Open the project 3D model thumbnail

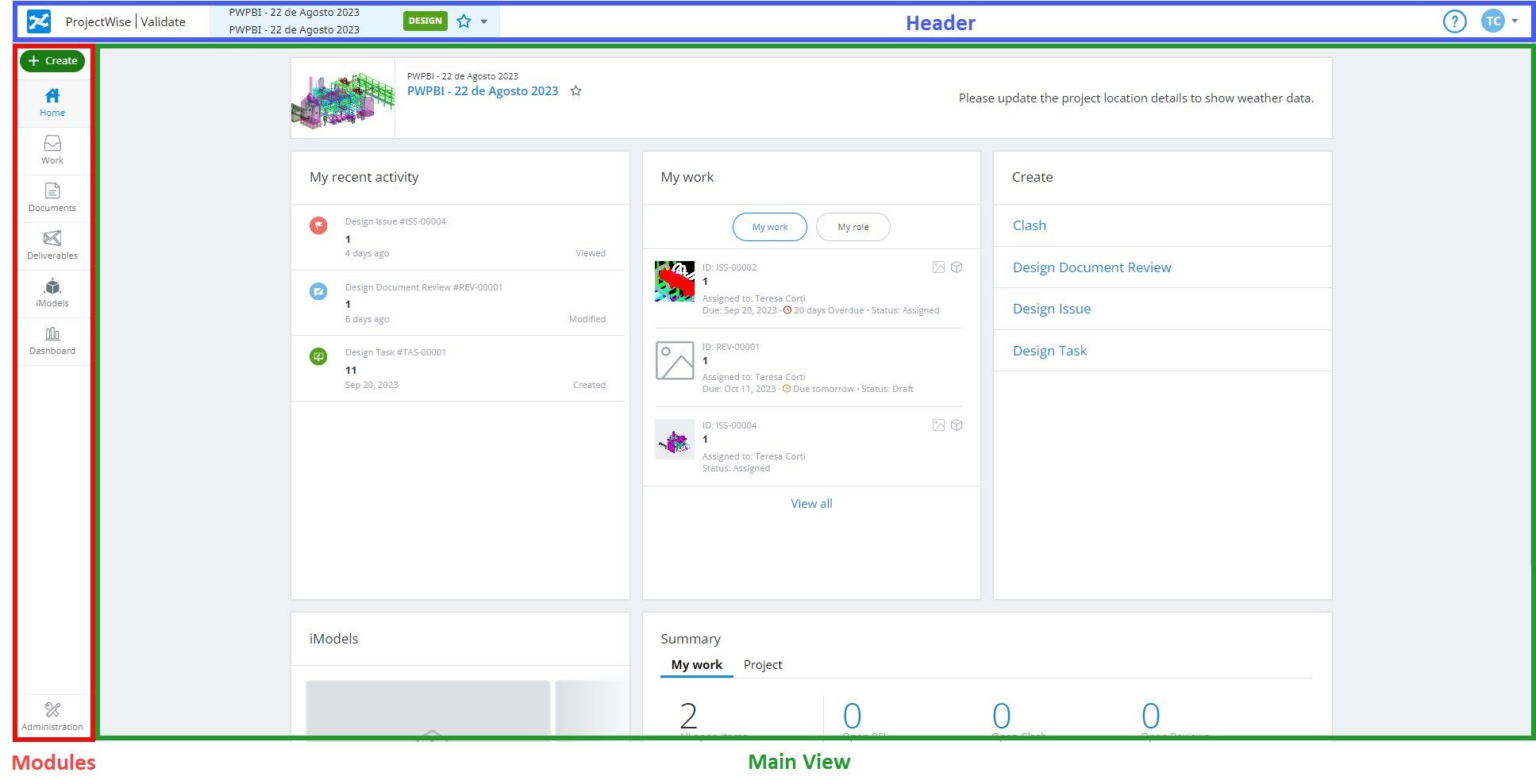(x=343, y=98)
